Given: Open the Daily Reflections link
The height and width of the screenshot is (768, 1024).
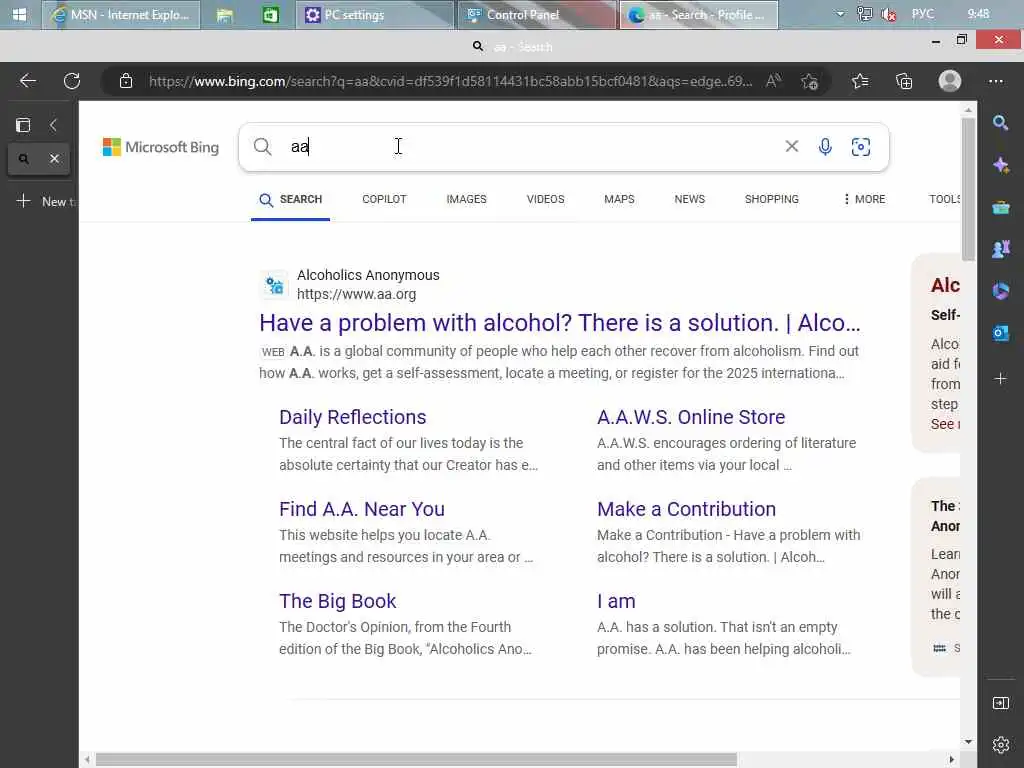Looking at the screenshot, I should coord(353,417).
